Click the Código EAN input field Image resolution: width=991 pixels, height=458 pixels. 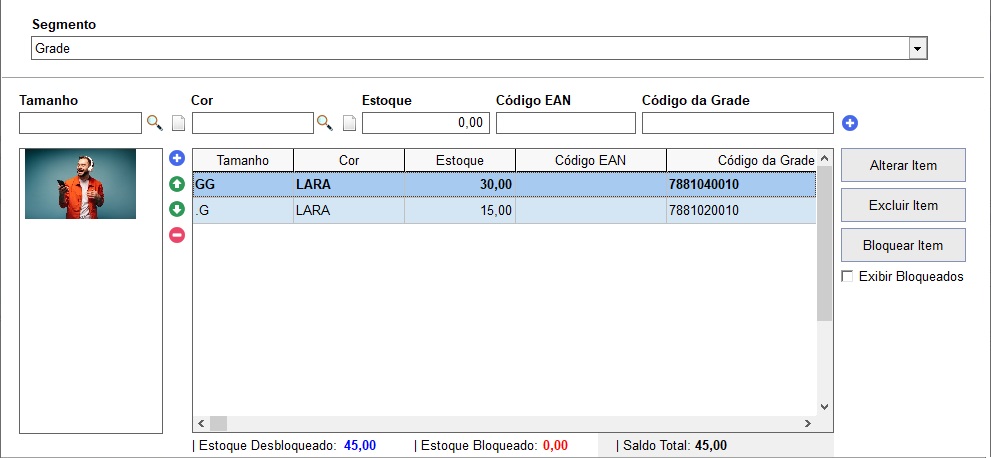[566, 123]
